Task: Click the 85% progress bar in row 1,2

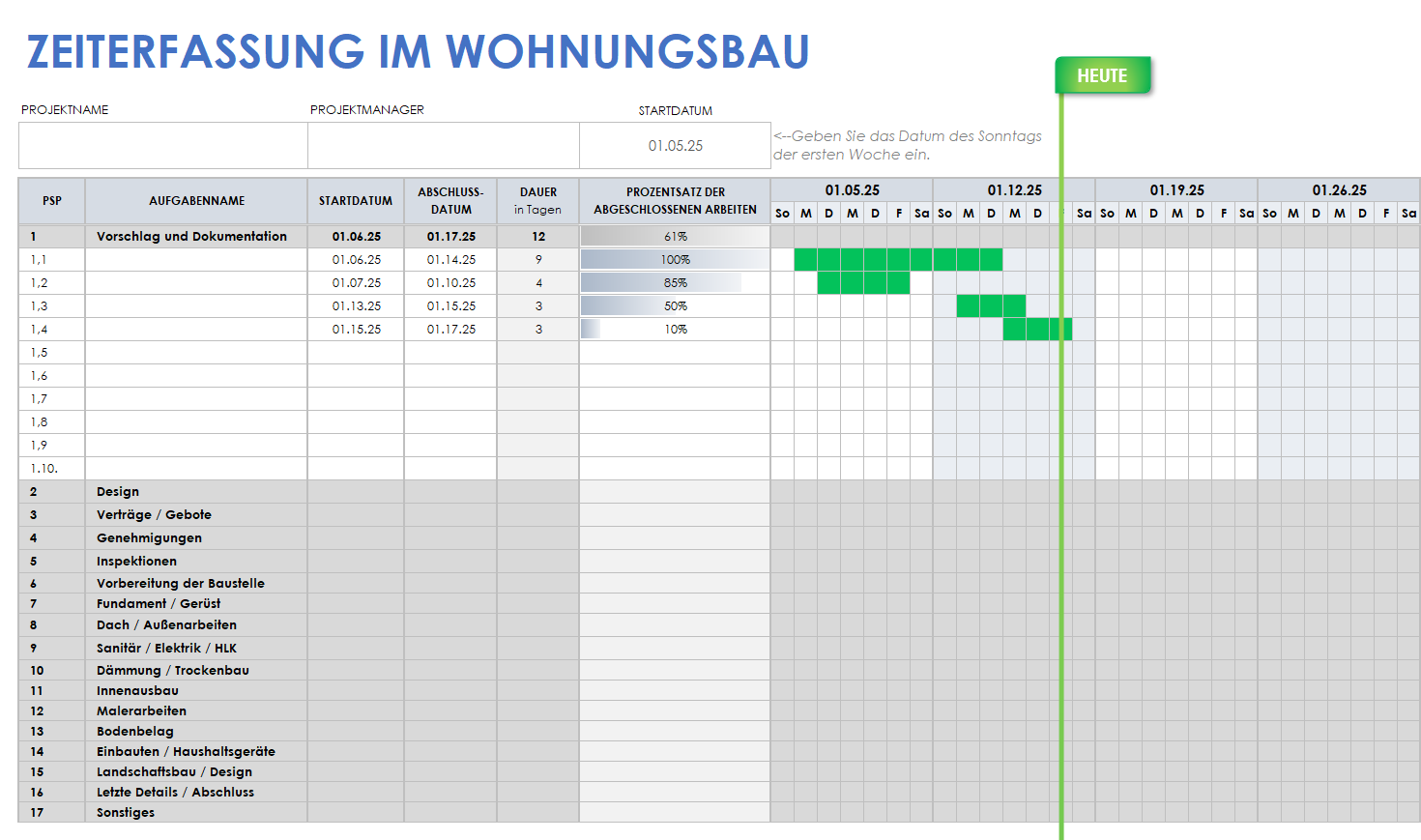Action: click(661, 283)
